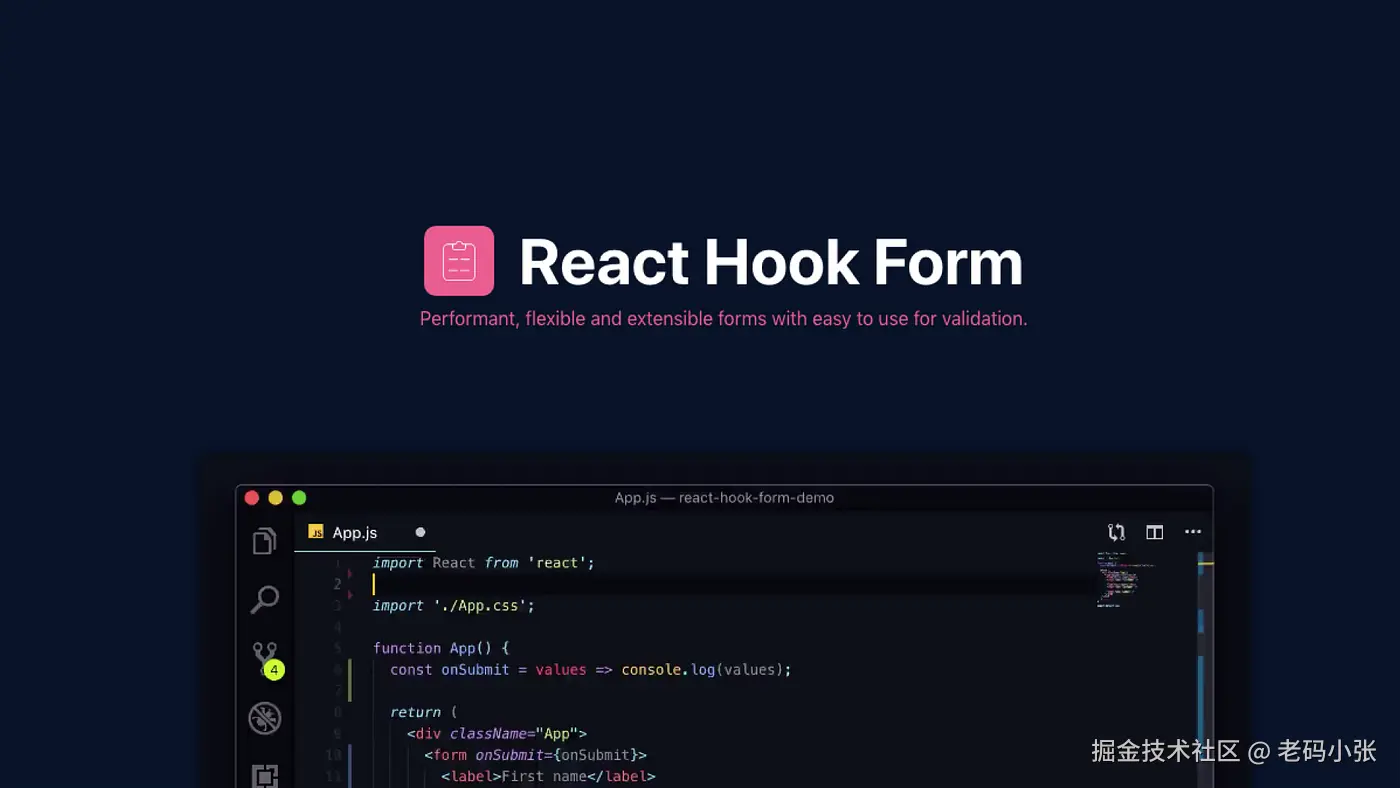1400x788 pixels.
Task: Click the pink React Hook Form logo
Action: pos(459,261)
